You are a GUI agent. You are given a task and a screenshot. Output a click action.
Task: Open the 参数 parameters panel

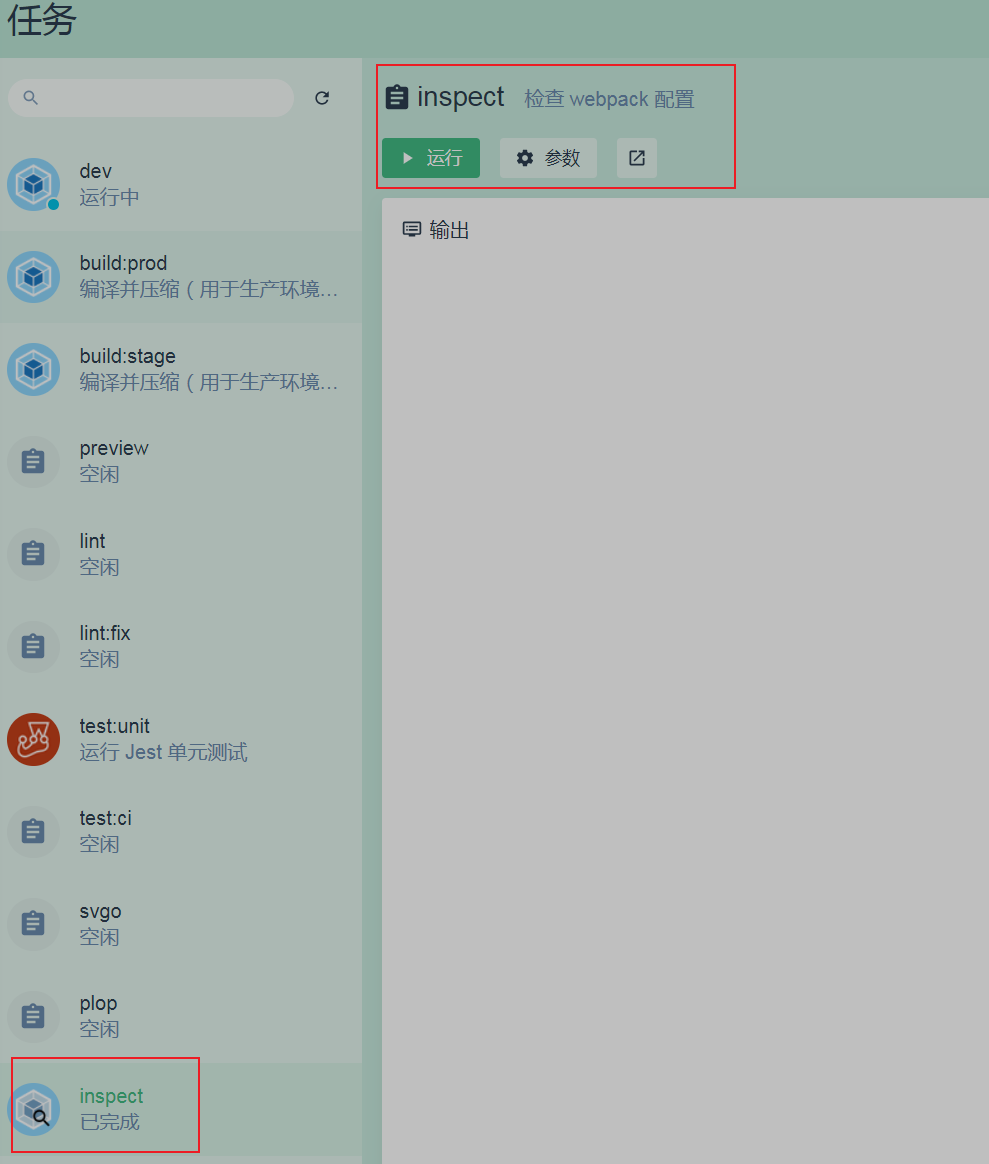[x=548, y=157]
